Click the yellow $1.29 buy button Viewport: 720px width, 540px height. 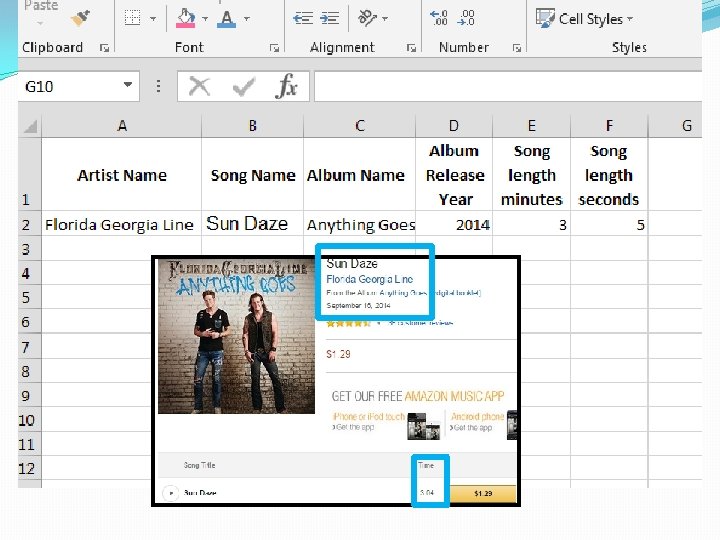[x=483, y=493]
